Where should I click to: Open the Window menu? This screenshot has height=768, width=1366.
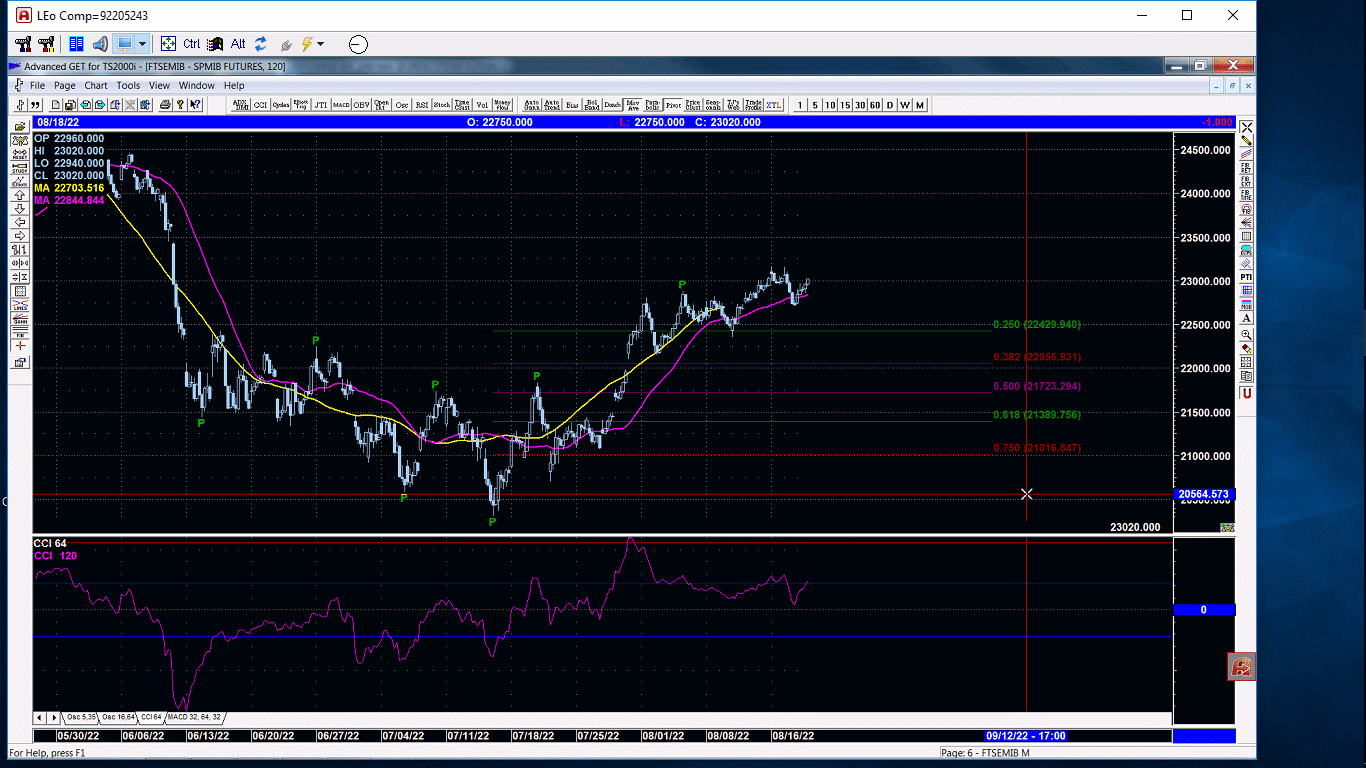coord(197,86)
